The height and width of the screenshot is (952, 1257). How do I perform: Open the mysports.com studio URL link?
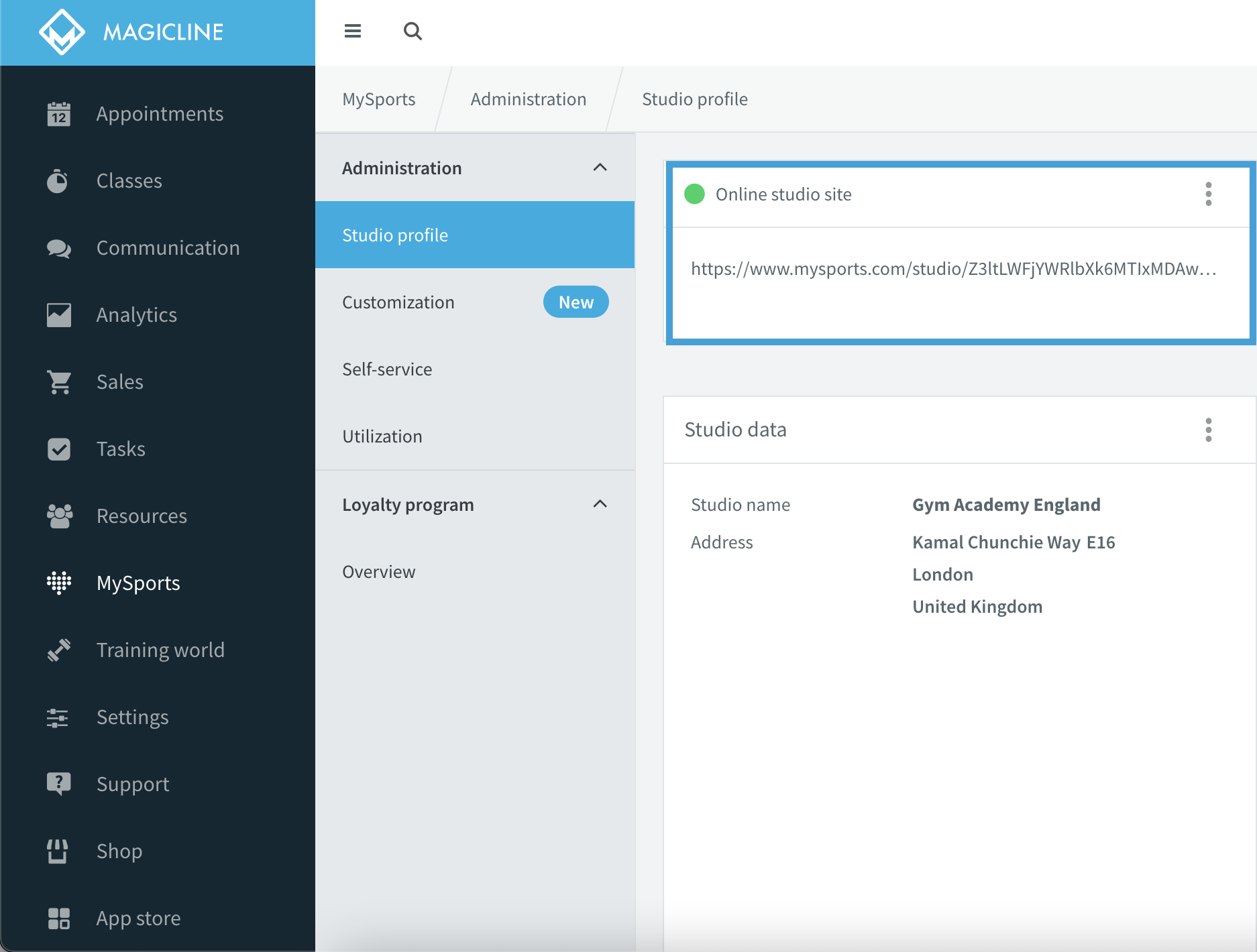click(x=954, y=269)
